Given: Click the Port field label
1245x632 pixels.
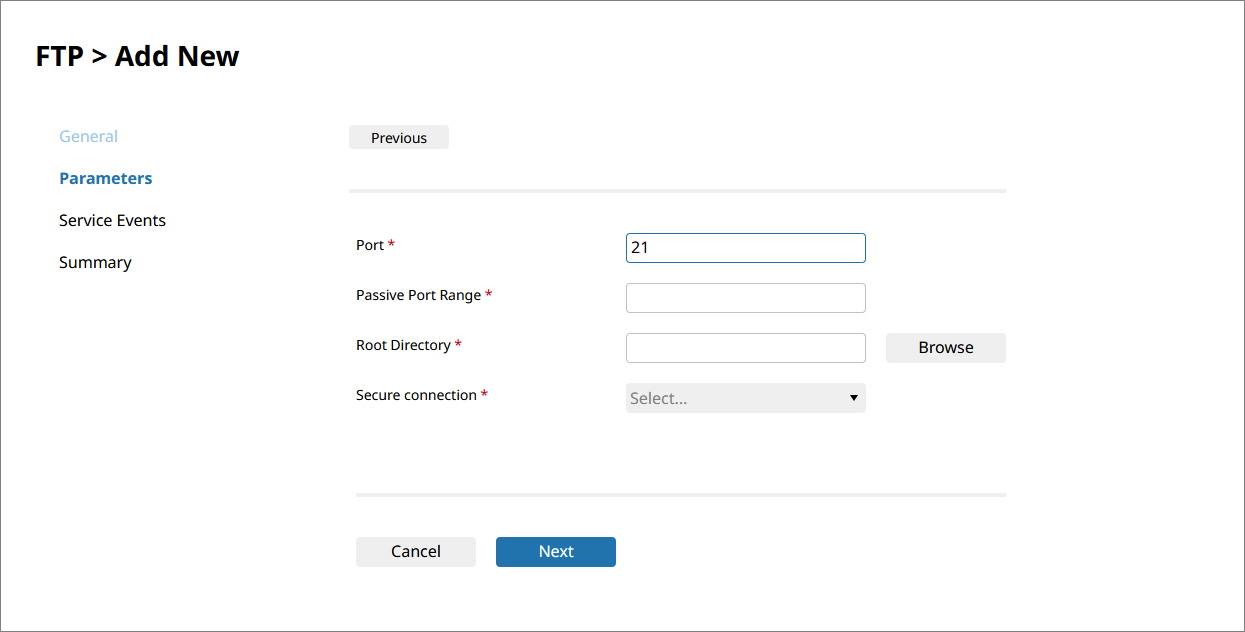Looking at the screenshot, I should click(370, 245).
